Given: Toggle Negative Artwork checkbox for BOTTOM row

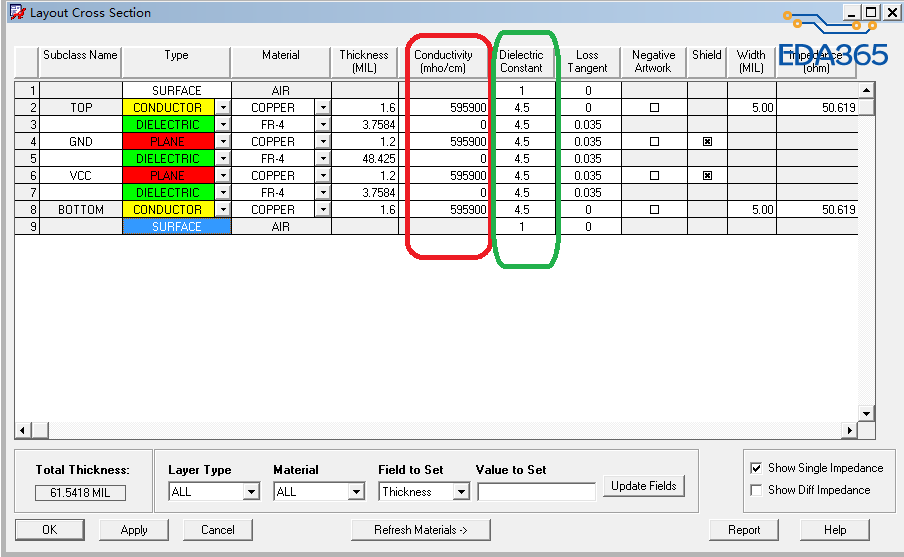Looking at the screenshot, I should click(654, 210).
